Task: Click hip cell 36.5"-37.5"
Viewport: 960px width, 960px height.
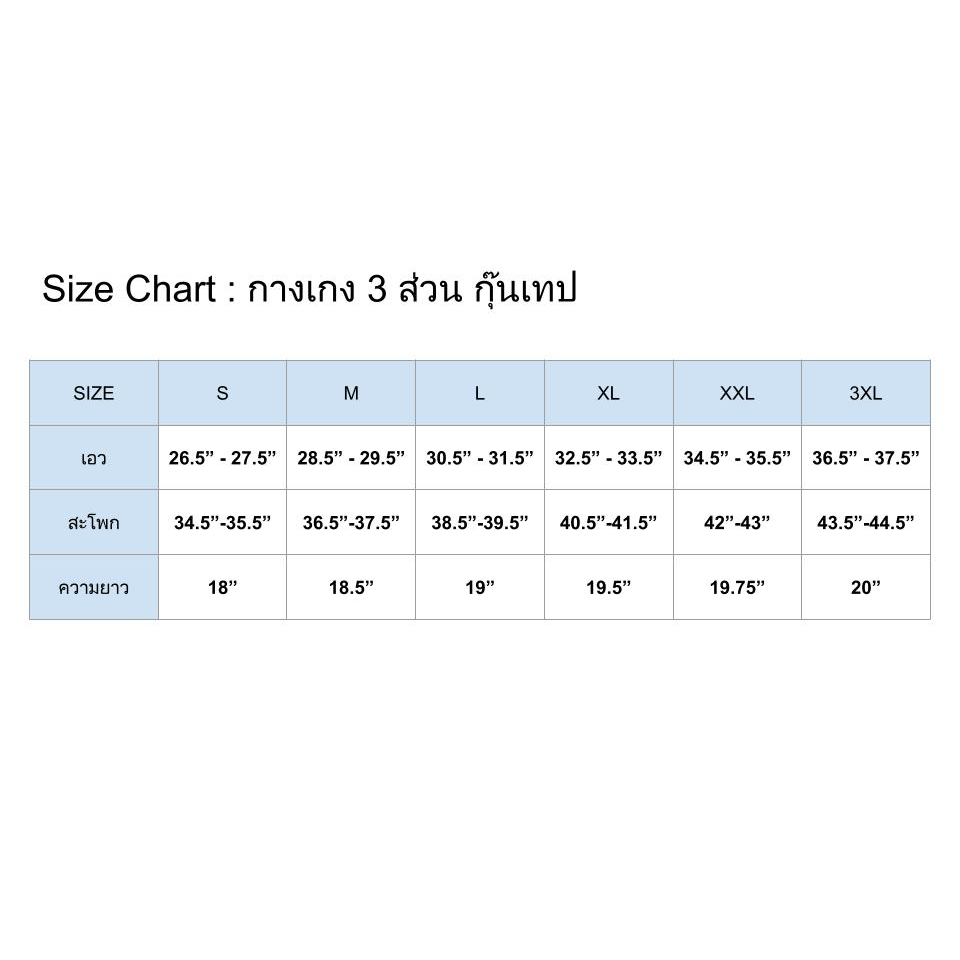Action: point(351,522)
